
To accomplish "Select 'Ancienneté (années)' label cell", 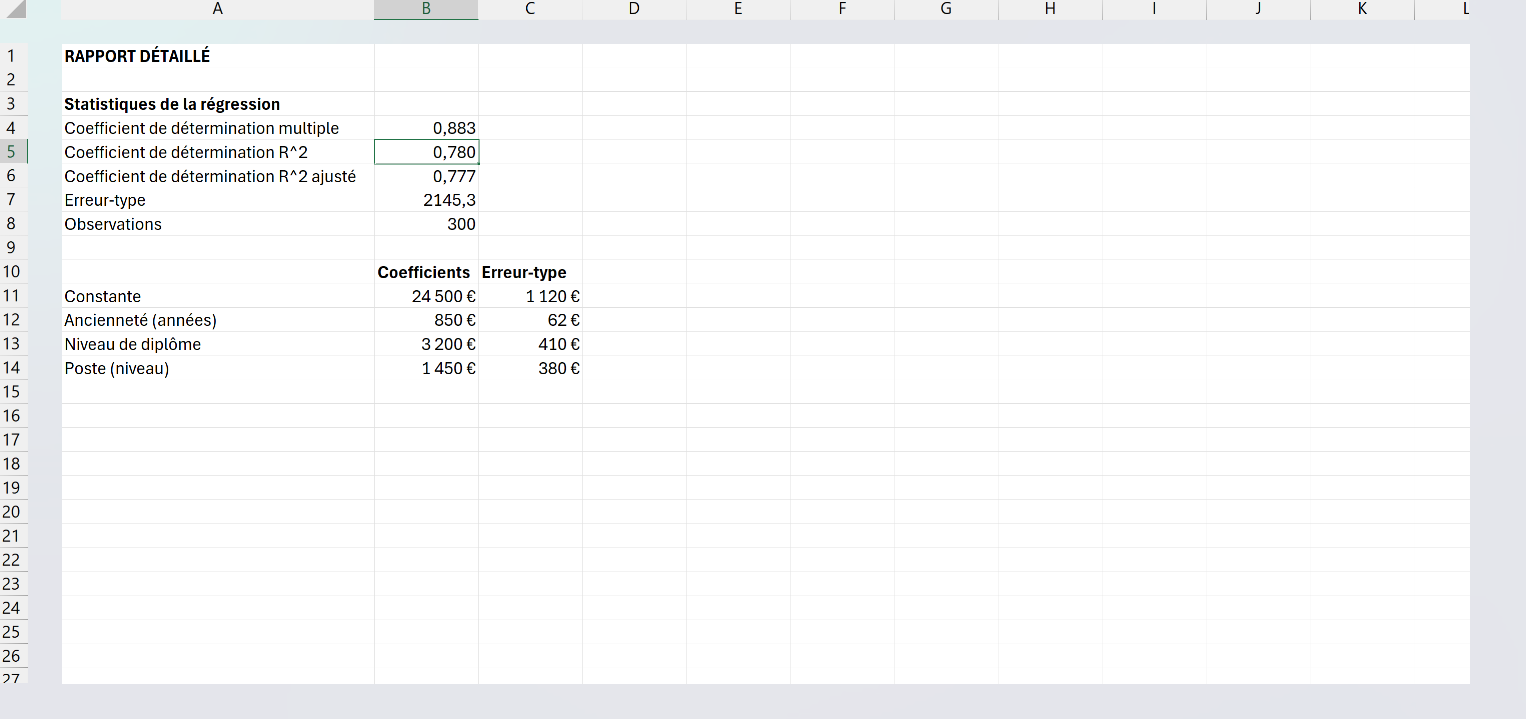I will [218, 320].
